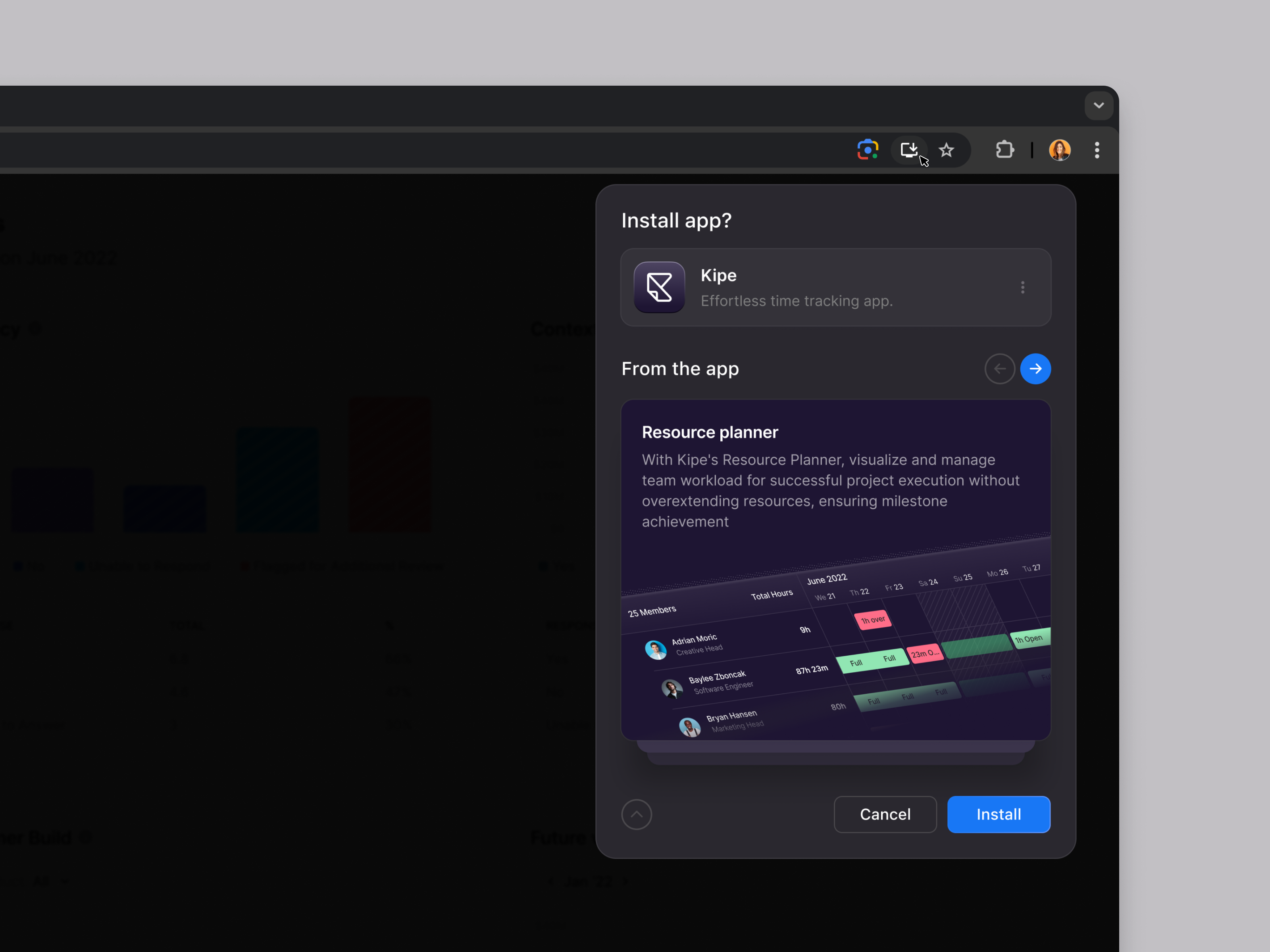1270x952 pixels.
Task: Click the Kipe app logo icon
Action: (659, 288)
